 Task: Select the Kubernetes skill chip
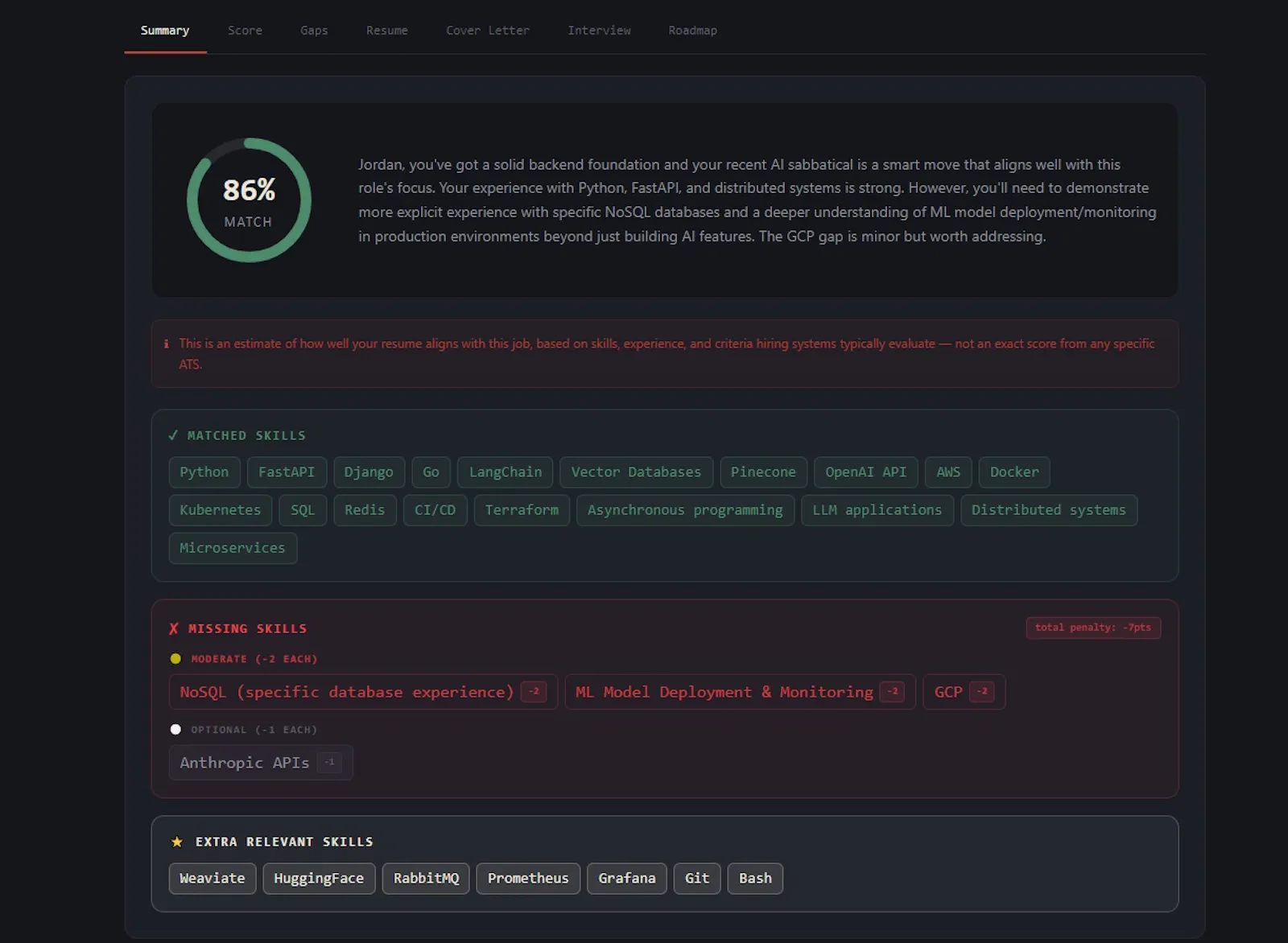click(x=221, y=510)
